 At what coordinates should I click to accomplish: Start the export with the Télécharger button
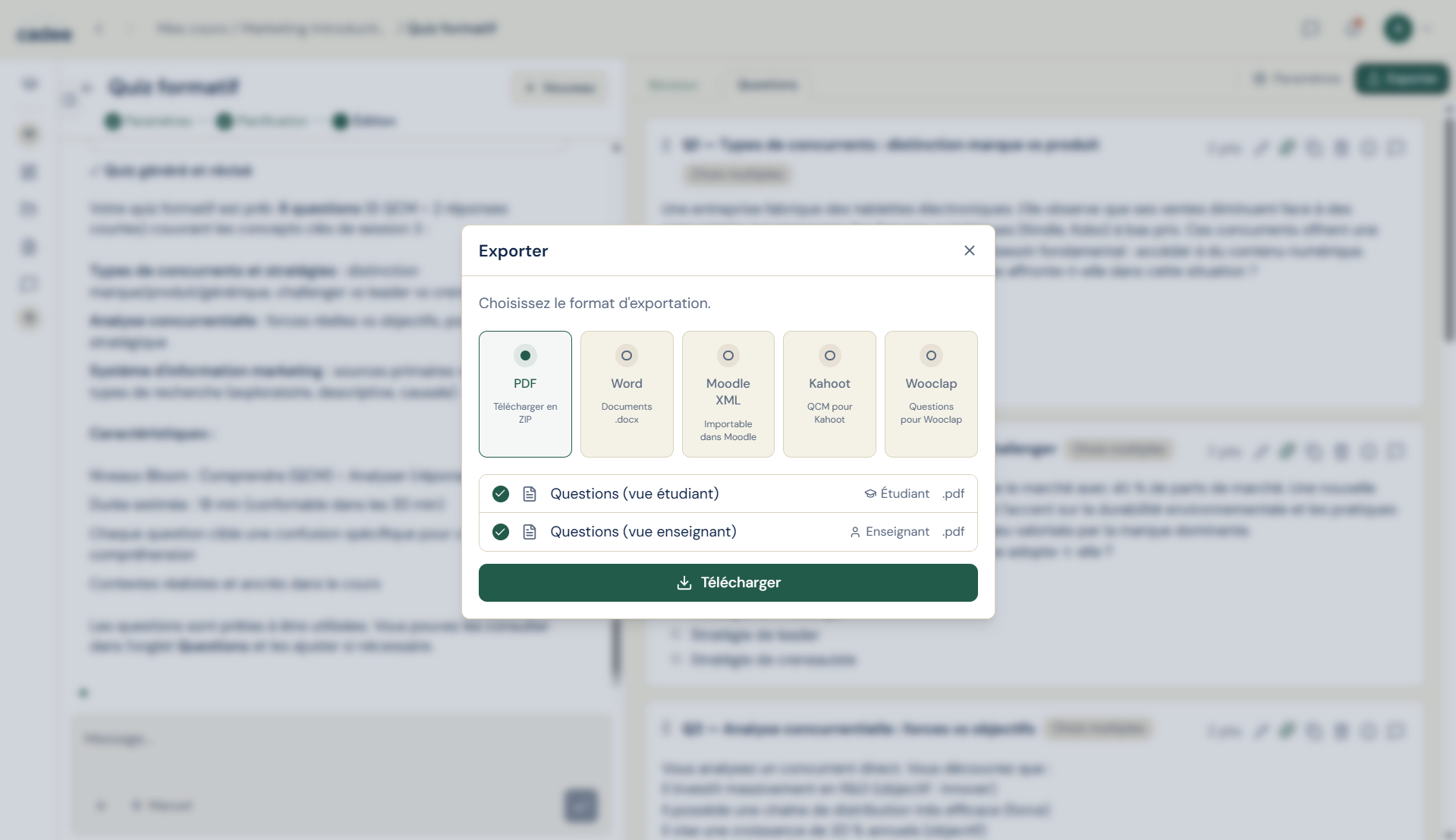click(728, 583)
